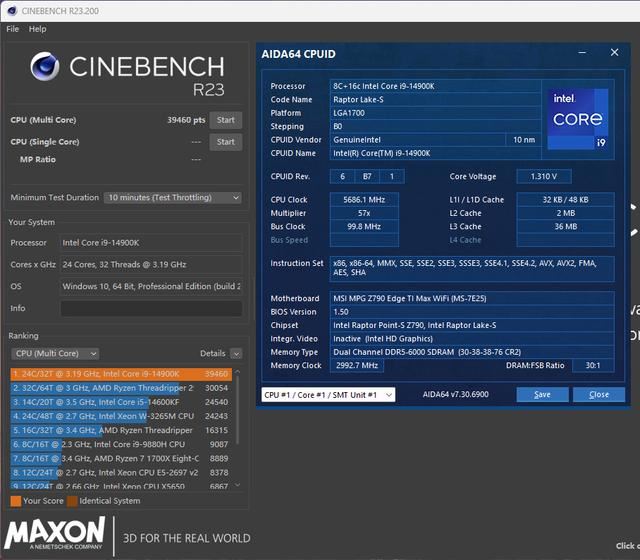Select ranking row 2 AMD Ryzen Threadripper 30054
Screen dimensions: 640x560
coord(121,388)
